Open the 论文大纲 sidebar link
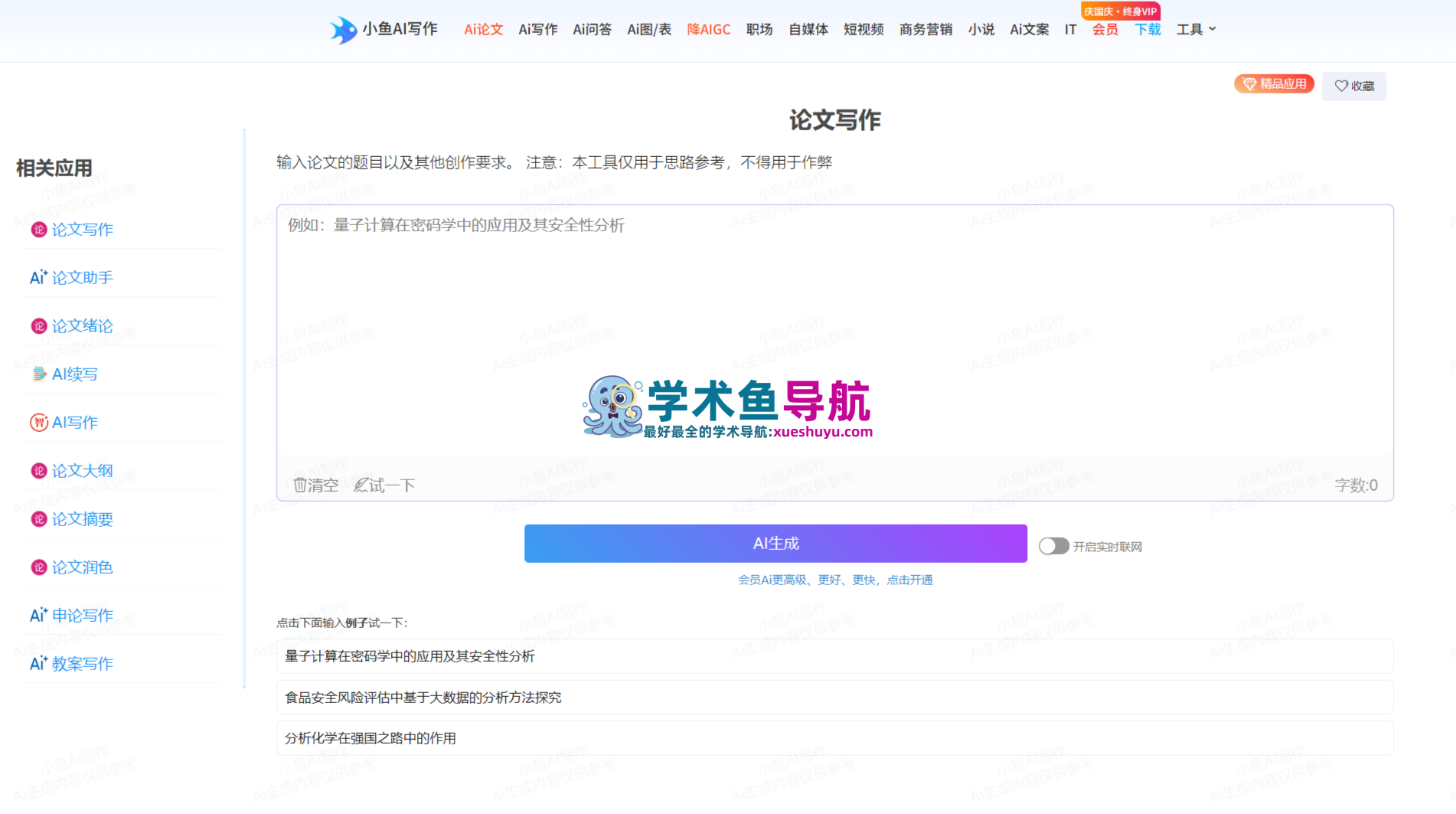Image resolution: width=1456 pixels, height=814 pixels. [83, 471]
